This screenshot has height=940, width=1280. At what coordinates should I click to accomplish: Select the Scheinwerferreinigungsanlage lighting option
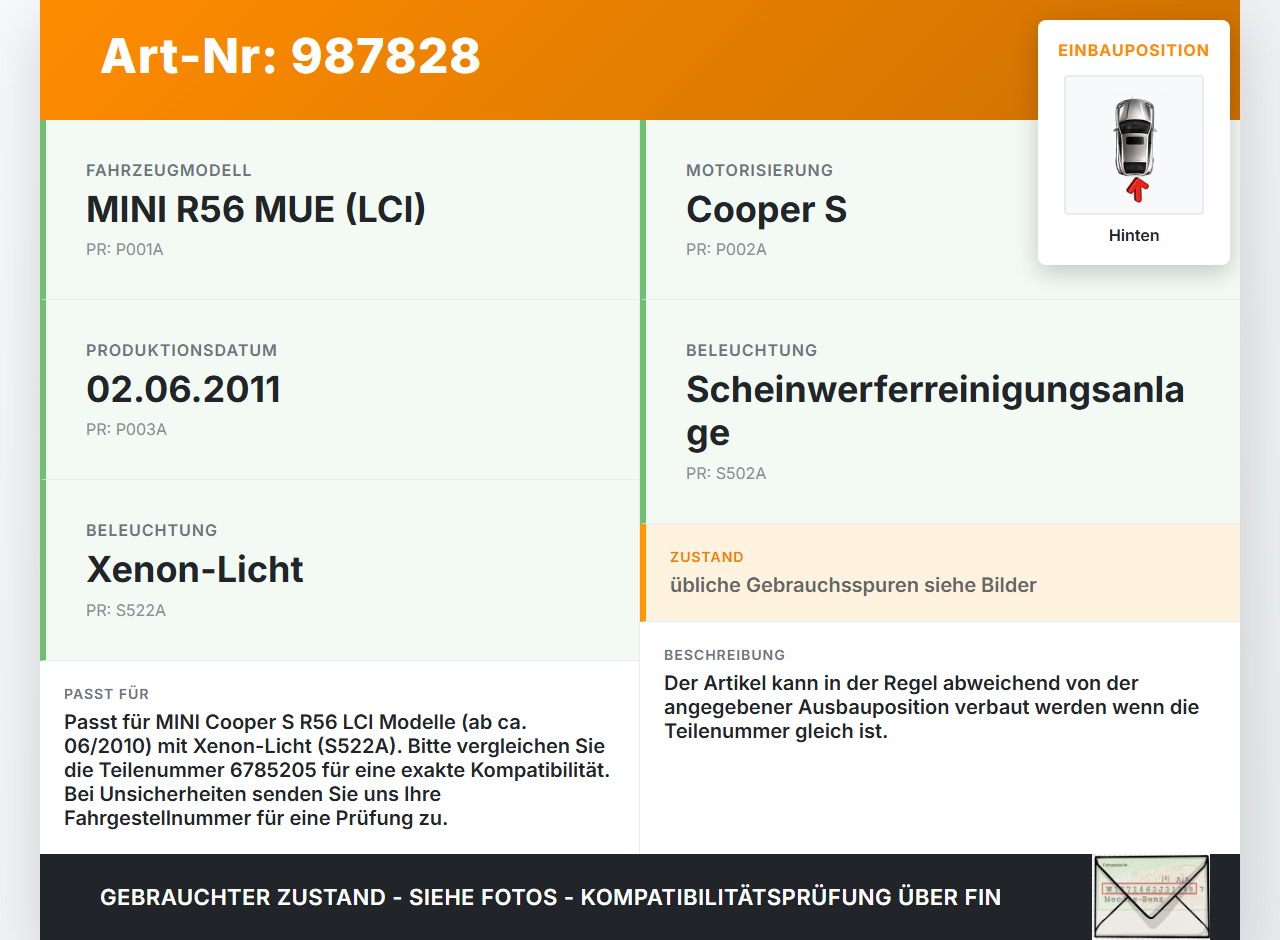pyautogui.click(x=935, y=411)
